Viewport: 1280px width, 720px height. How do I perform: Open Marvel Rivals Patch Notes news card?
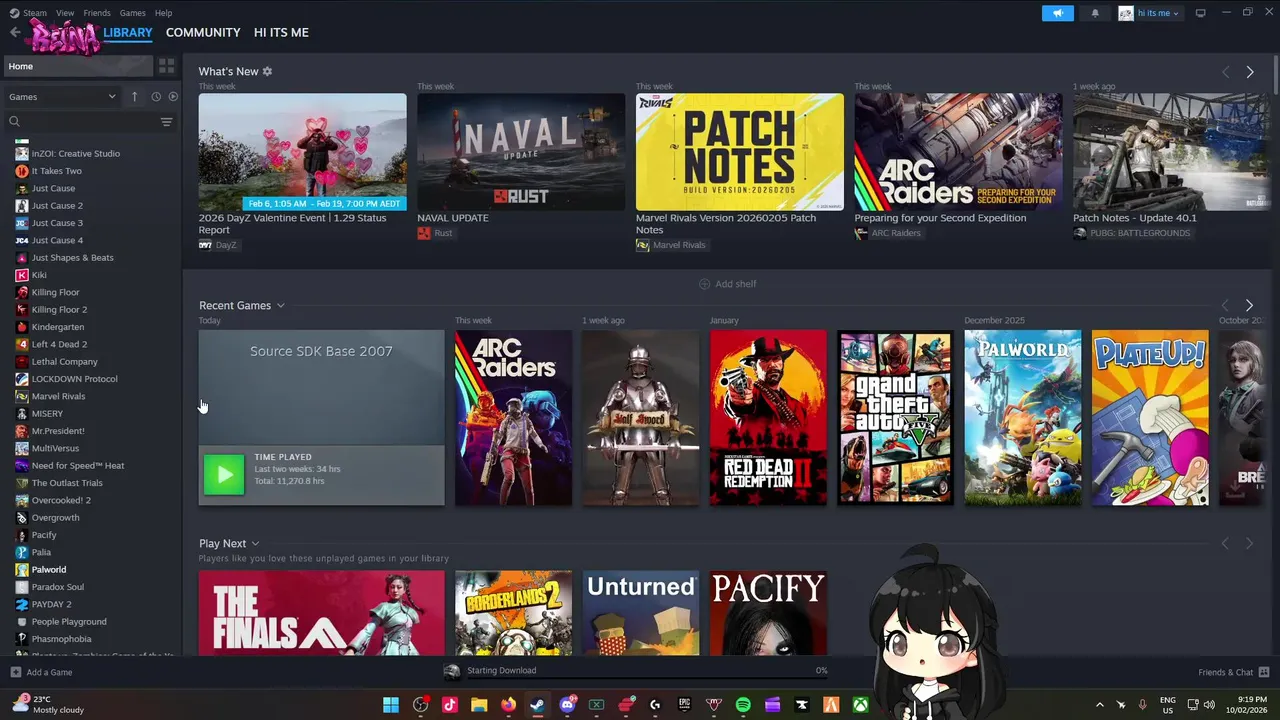[740, 152]
